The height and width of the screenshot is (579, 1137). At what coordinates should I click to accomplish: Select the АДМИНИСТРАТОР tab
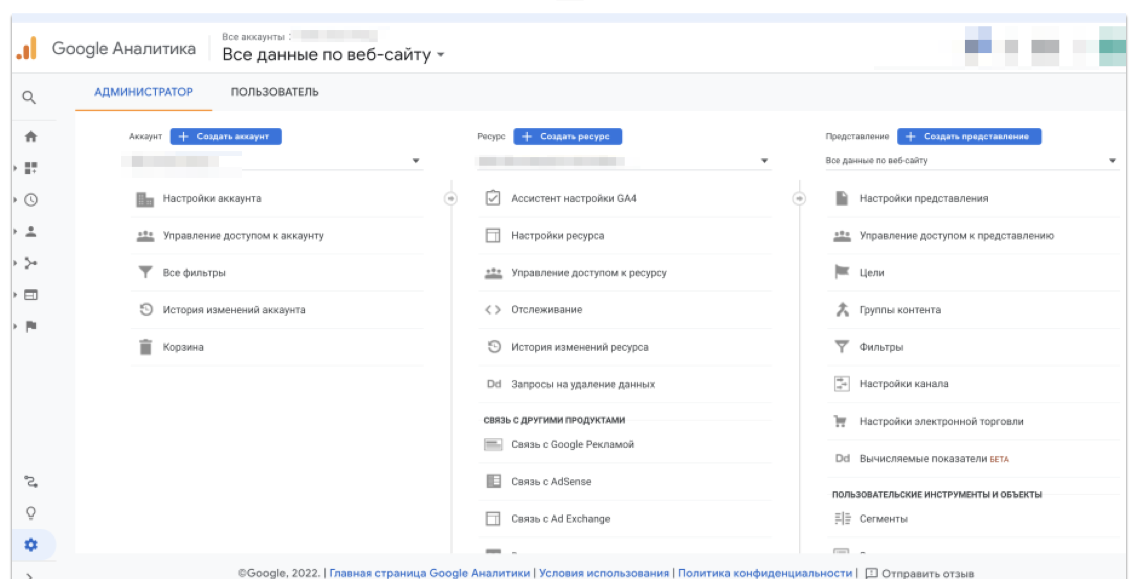point(143,92)
